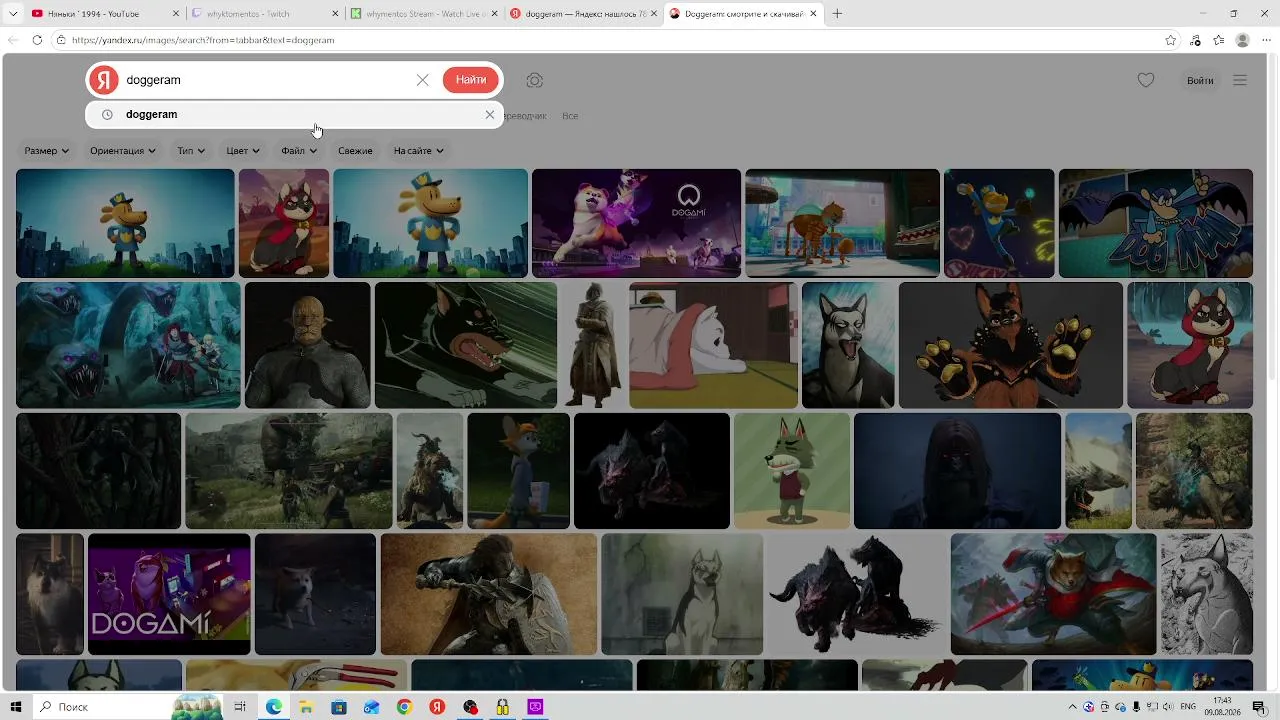Click the Yandex logo icon
Viewport: 1280px width, 720px height.
pyautogui.click(x=104, y=80)
